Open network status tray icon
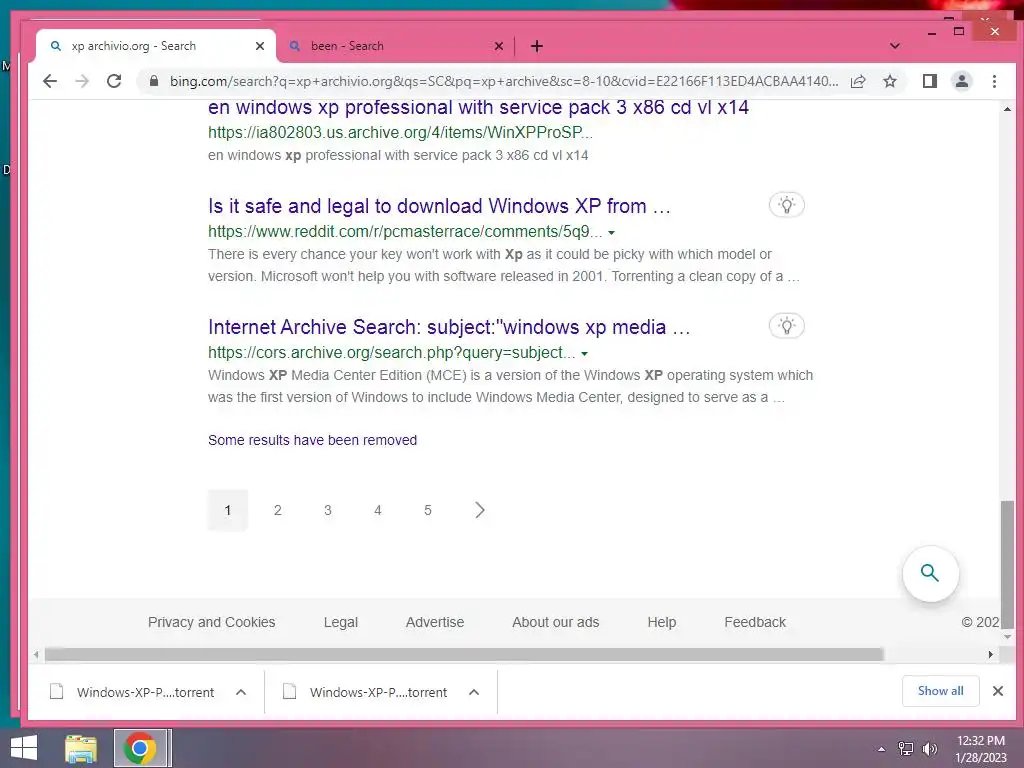Viewport: 1024px width, 768px height. coord(906,749)
